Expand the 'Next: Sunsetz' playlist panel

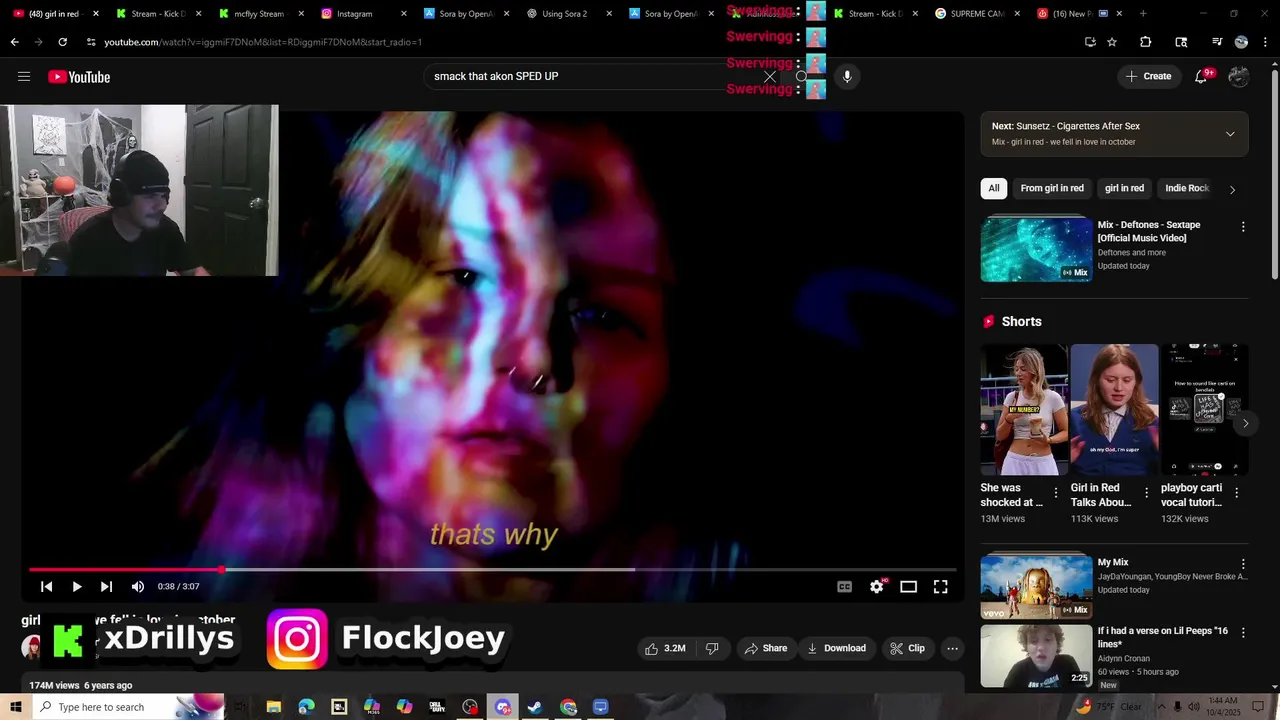click(x=1230, y=134)
